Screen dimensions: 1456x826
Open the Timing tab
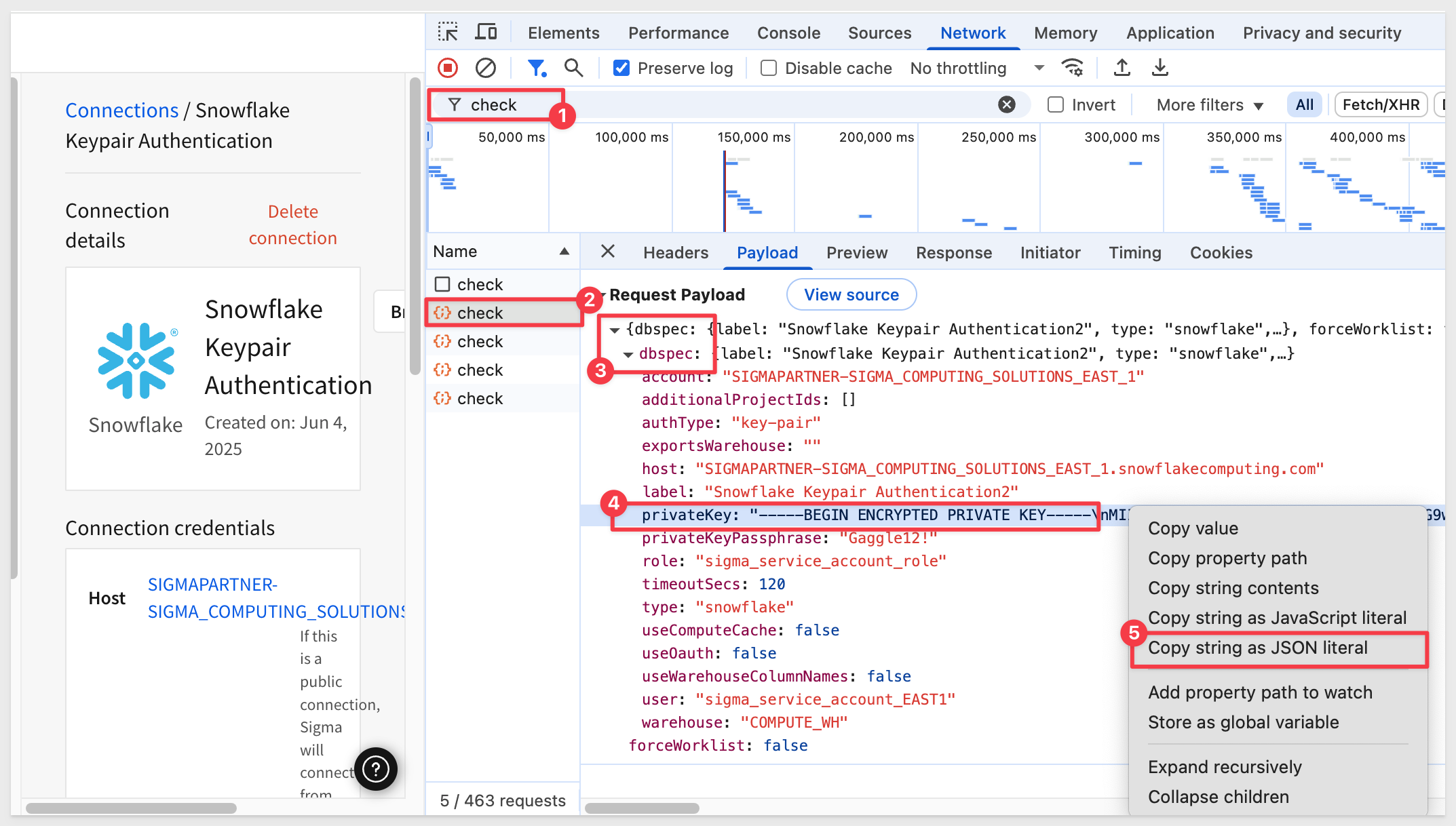[1135, 252]
